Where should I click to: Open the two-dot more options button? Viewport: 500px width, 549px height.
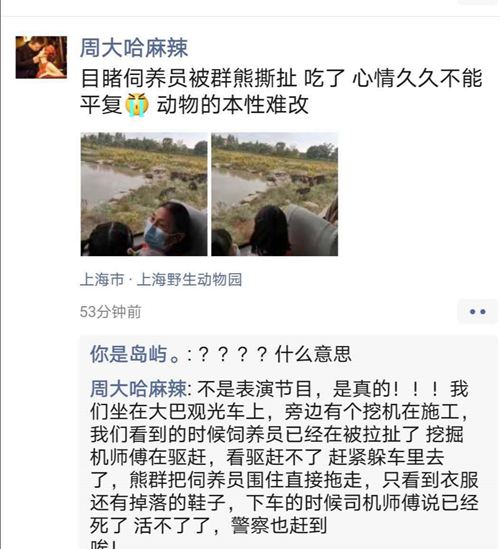pos(478,312)
